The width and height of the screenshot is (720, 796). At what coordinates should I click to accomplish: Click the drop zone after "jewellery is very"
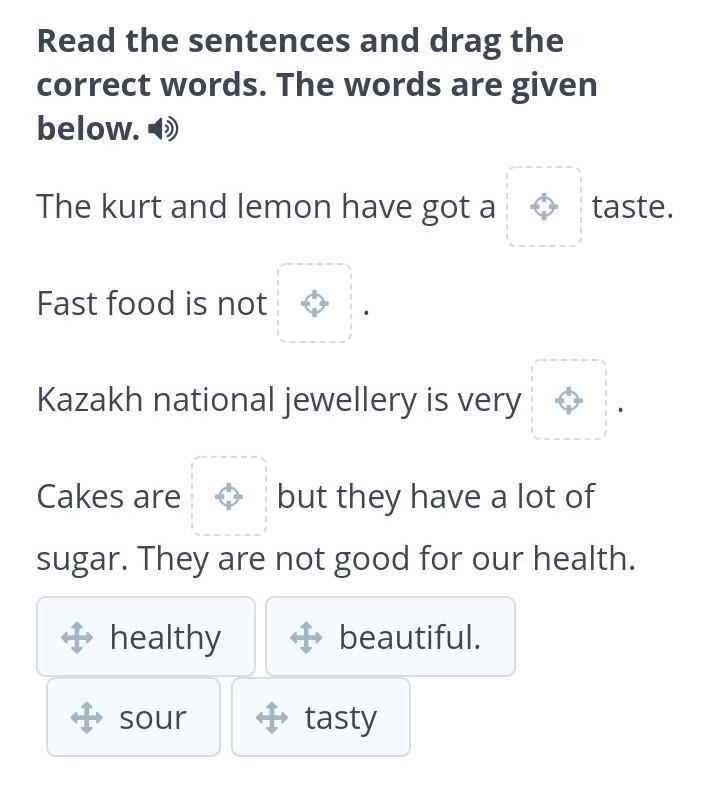(569, 400)
